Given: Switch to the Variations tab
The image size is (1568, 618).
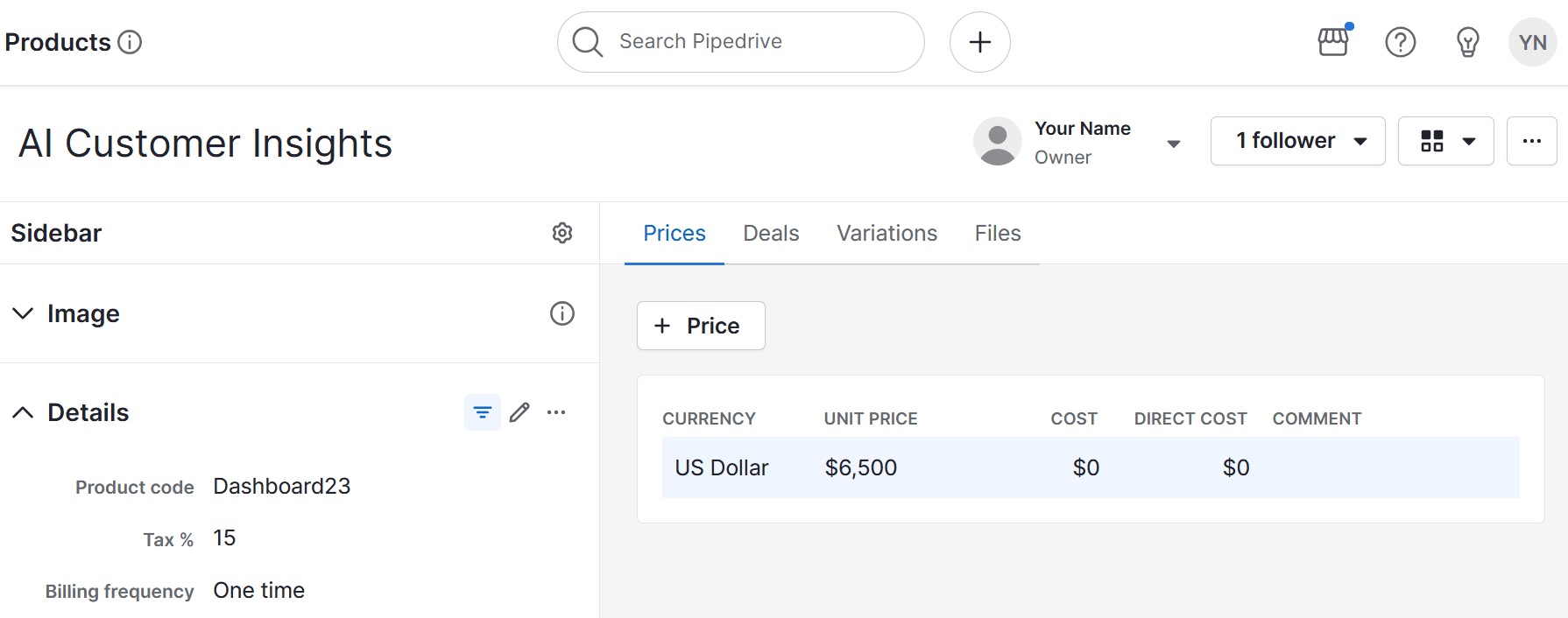Looking at the screenshot, I should [x=887, y=234].
